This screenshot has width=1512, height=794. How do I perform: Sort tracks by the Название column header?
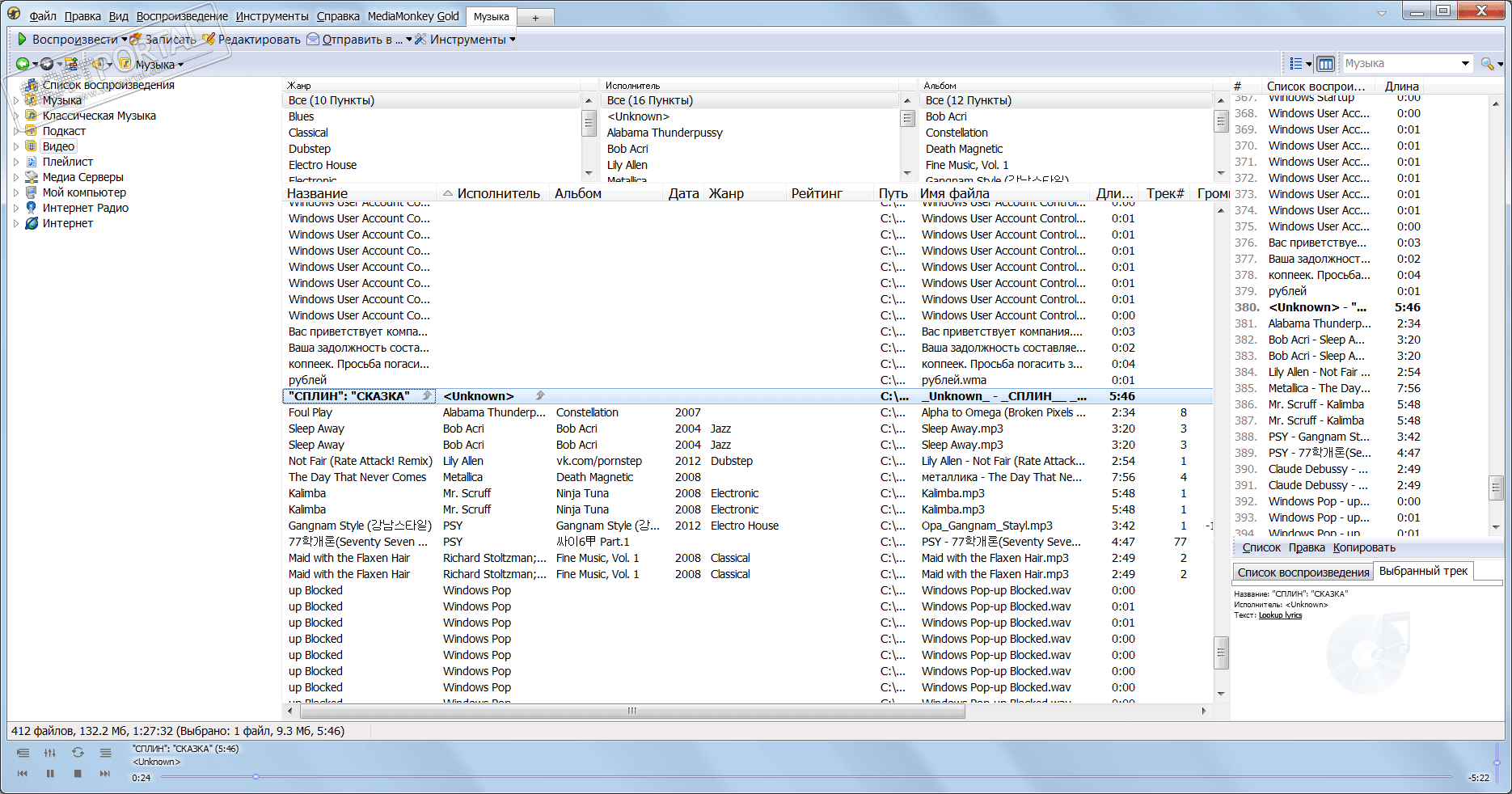point(361,193)
